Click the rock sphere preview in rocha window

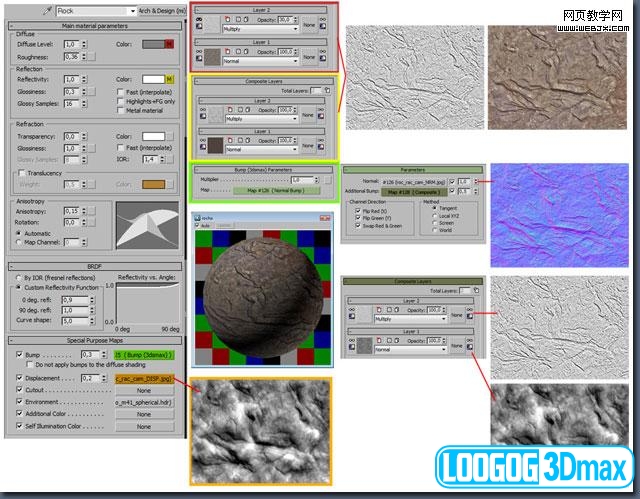[263, 299]
